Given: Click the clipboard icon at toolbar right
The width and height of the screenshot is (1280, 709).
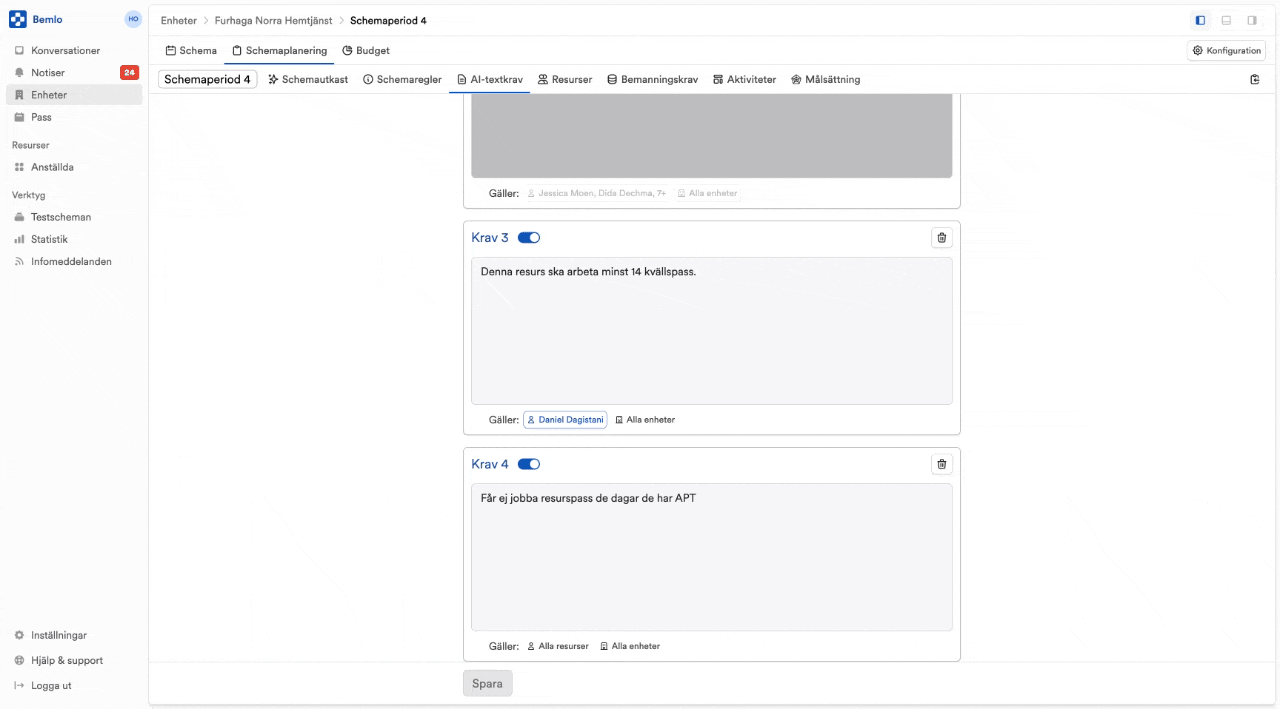Looking at the screenshot, I should 1255,79.
